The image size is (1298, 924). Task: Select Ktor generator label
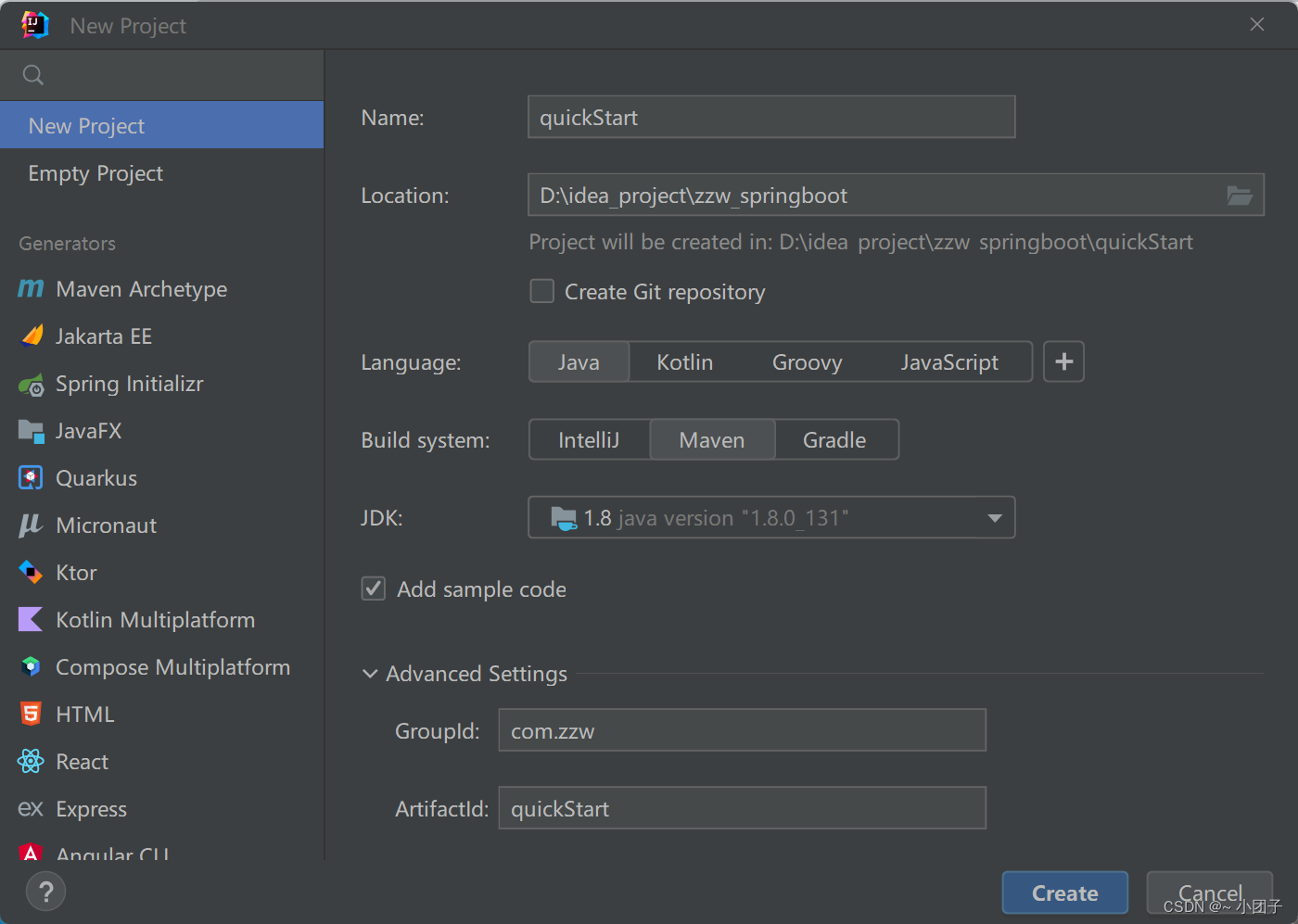(x=76, y=573)
